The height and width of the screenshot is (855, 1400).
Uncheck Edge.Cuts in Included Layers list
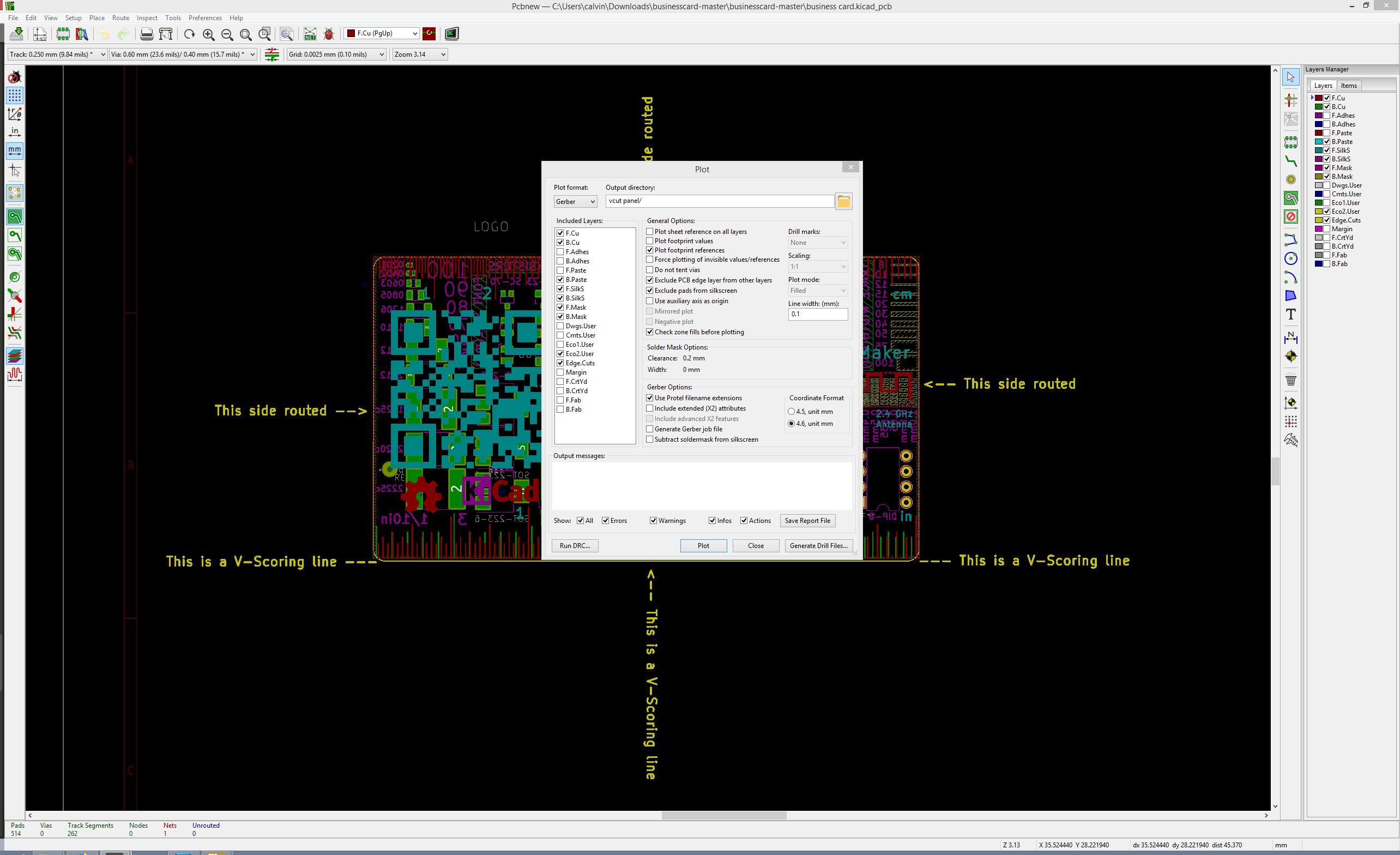click(560, 363)
